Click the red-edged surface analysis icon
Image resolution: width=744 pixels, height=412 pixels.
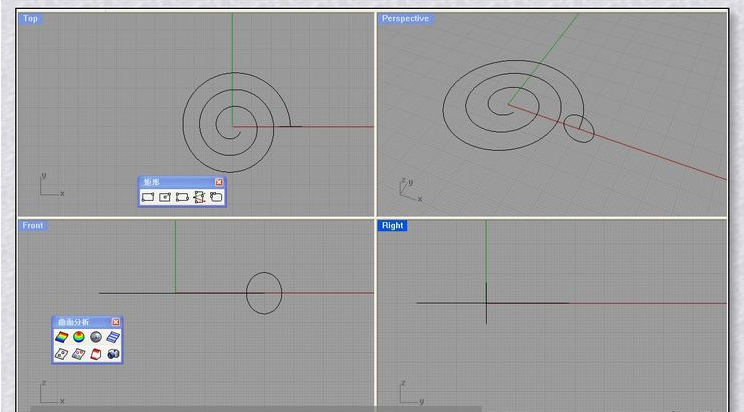point(96,354)
